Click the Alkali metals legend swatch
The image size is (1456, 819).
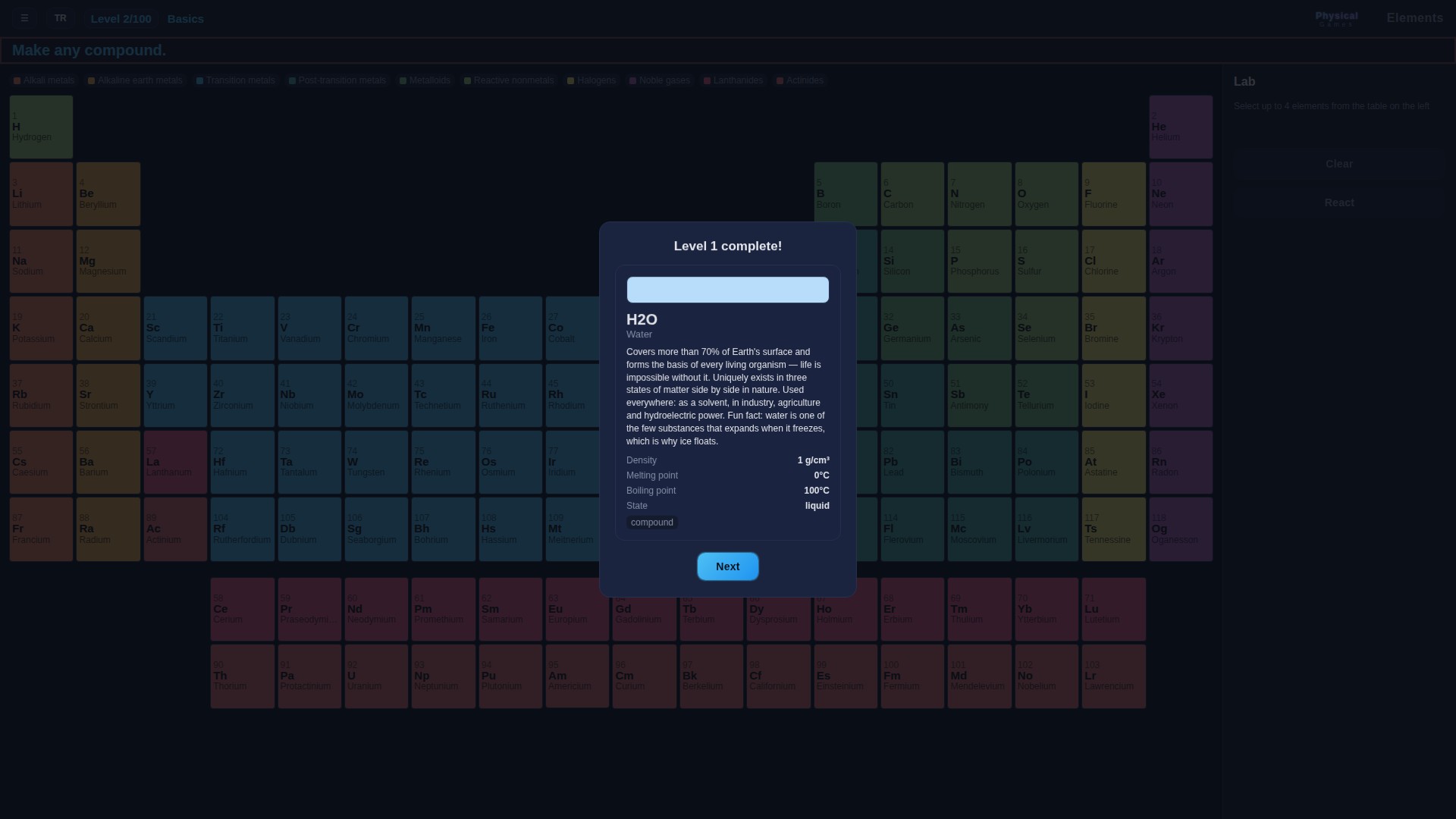click(17, 80)
